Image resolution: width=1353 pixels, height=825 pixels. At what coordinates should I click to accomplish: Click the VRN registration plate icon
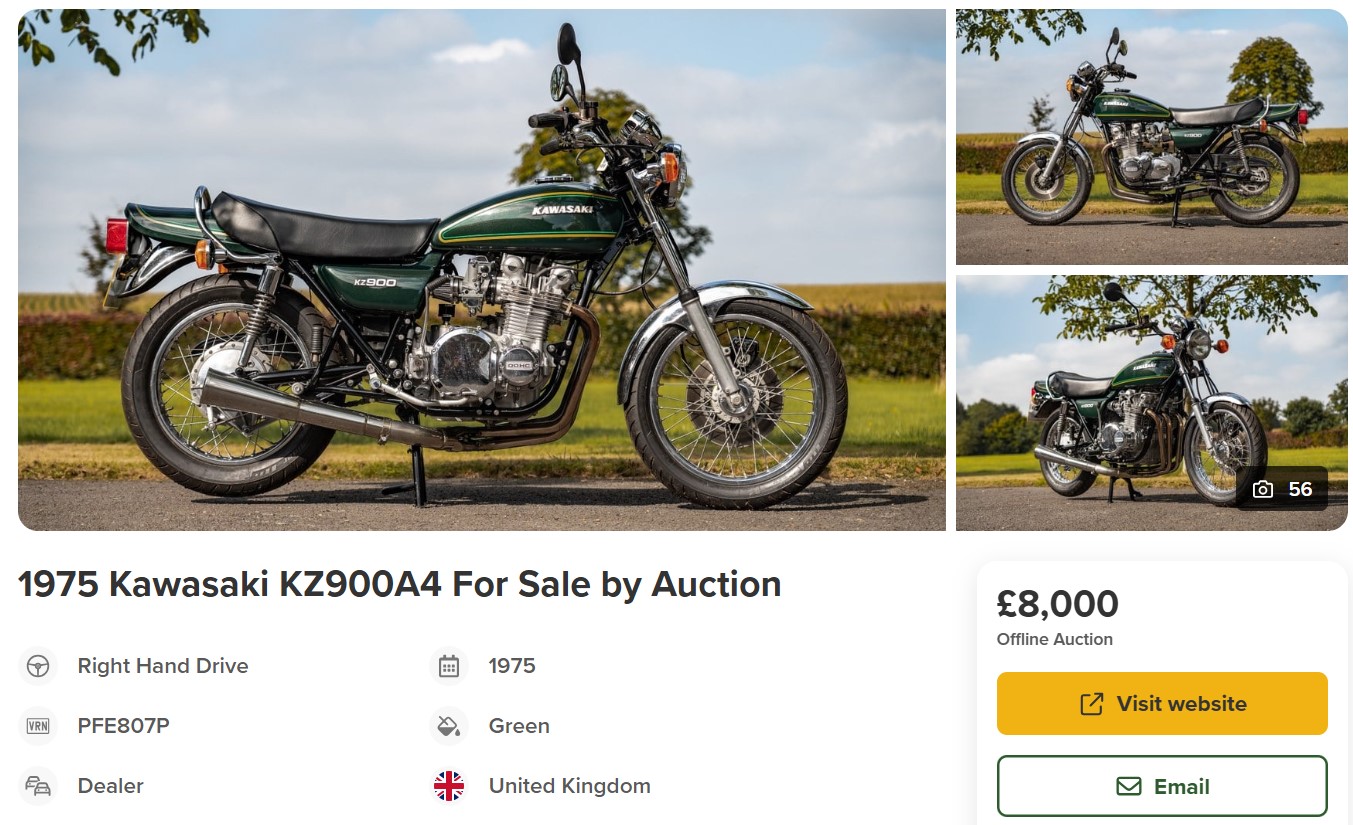[x=38, y=726]
